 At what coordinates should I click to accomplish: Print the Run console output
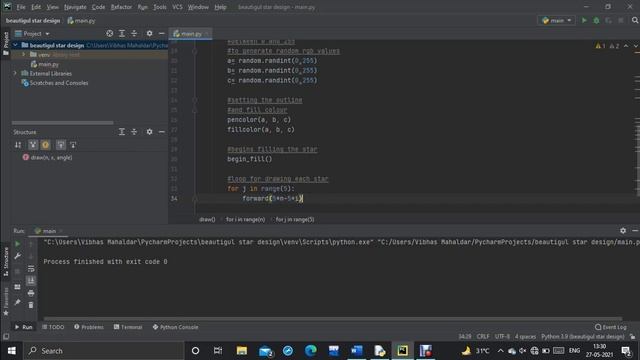click(31, 293)
